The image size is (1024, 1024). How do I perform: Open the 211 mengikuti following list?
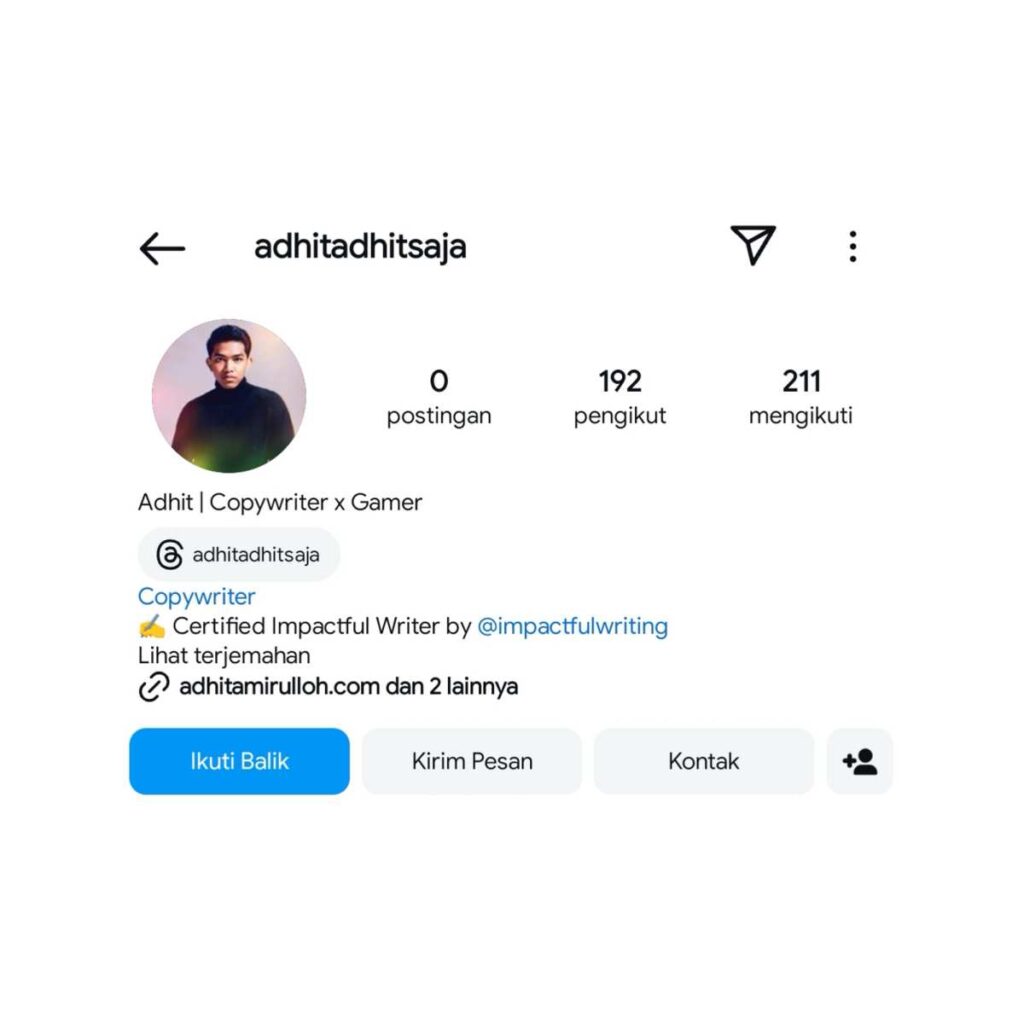801,397
